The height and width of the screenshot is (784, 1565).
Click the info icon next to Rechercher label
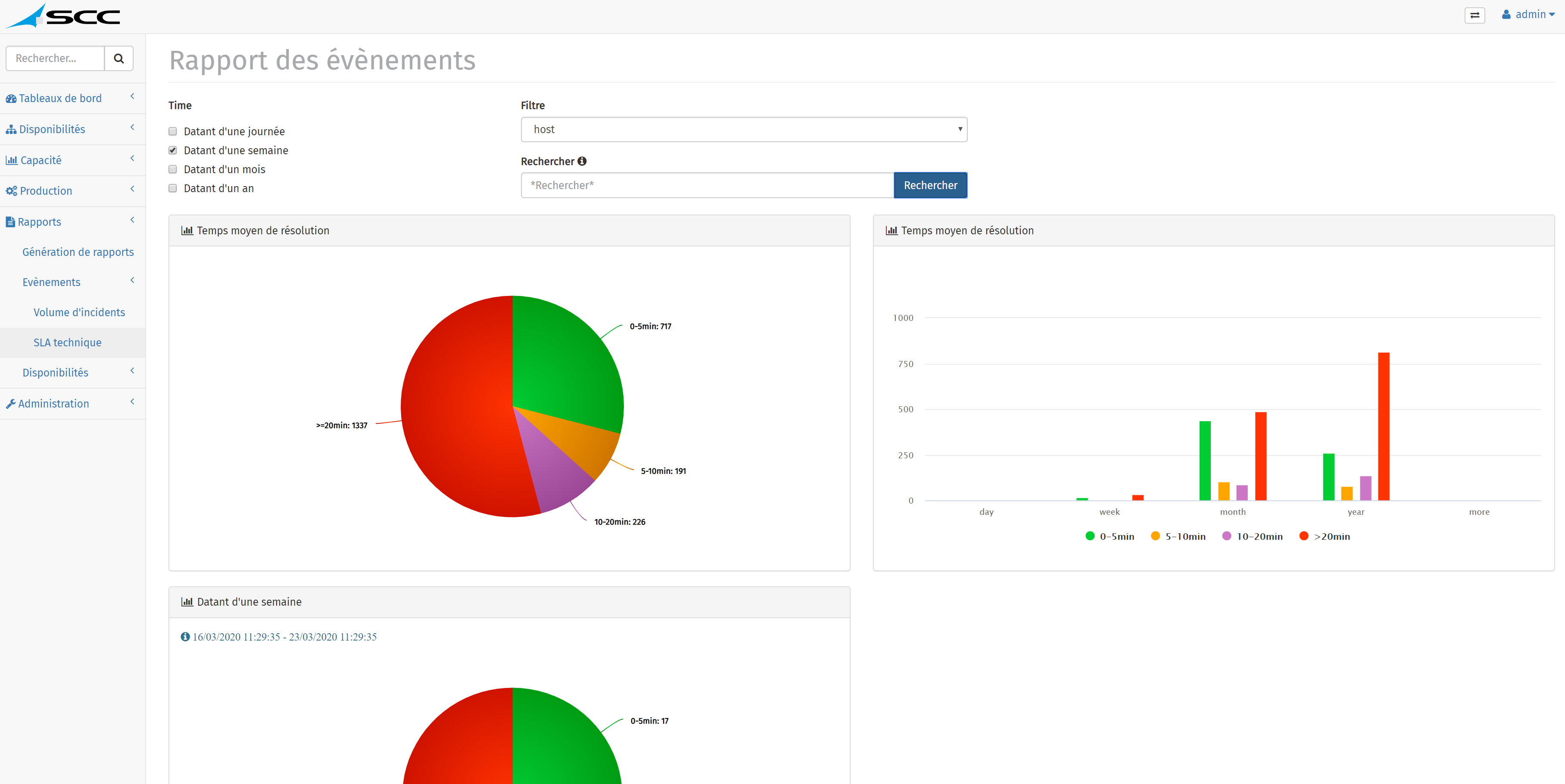tap(582, 161)
